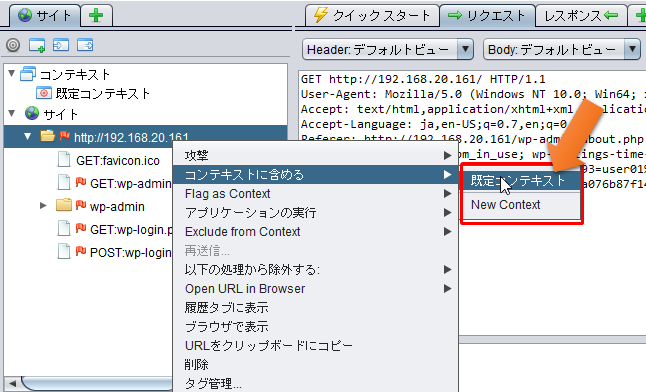The image size is (646, 392).
Task: Choose 履歴タブに表示 from the menu
Action: 316,307
